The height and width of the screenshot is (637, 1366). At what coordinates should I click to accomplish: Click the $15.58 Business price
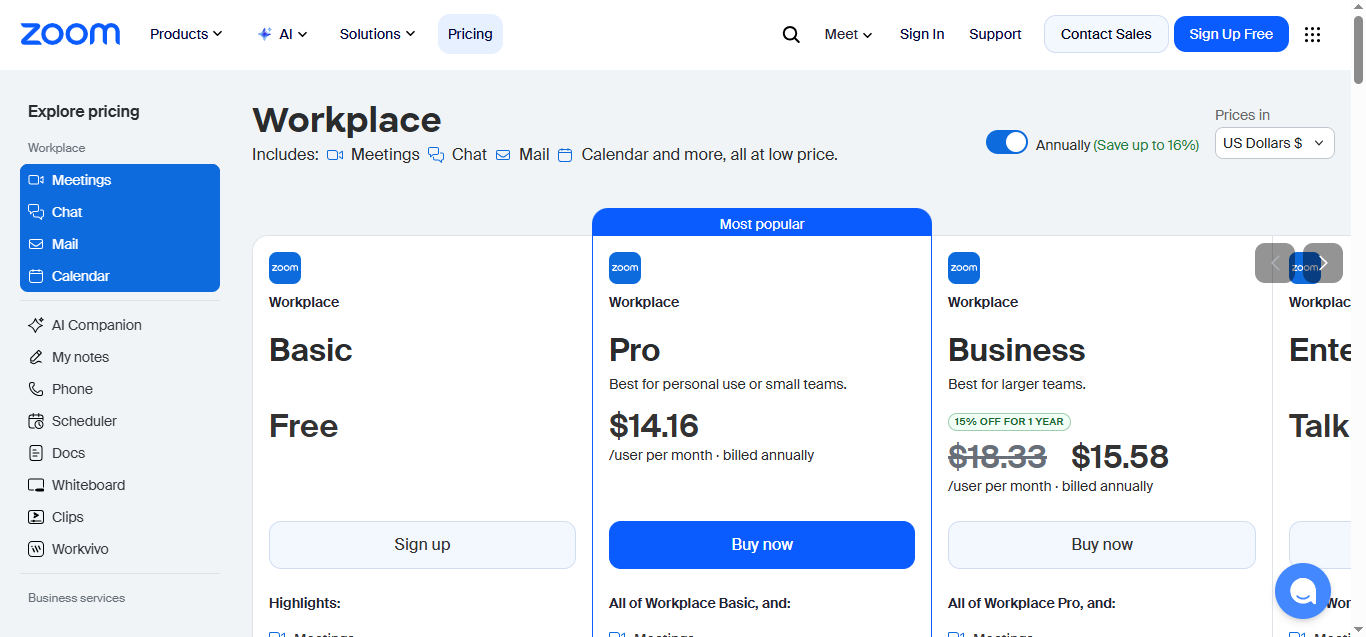1120,457
